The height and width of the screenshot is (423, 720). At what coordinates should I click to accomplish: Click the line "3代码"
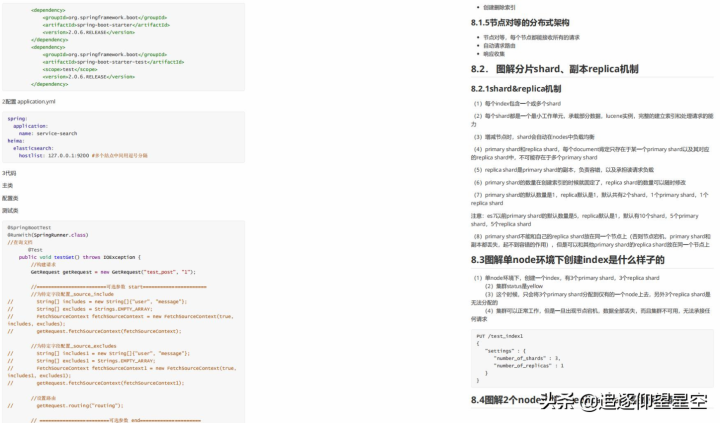tap(9, 173)
